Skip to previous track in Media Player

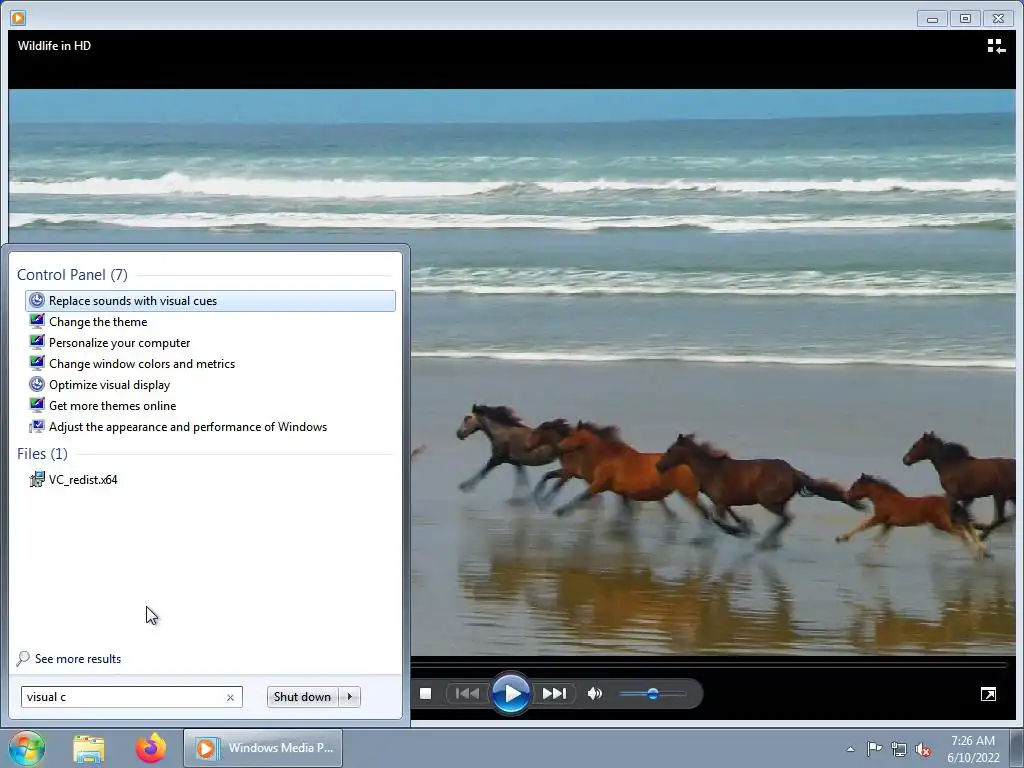467,694
